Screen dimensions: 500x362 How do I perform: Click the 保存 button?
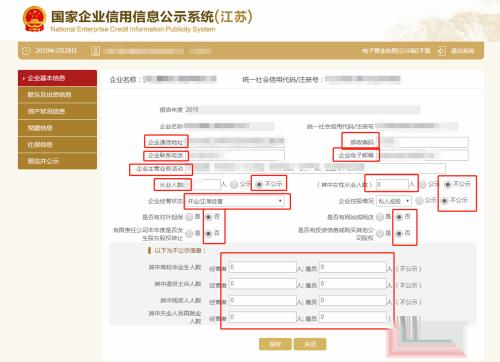tap(275, 344)
